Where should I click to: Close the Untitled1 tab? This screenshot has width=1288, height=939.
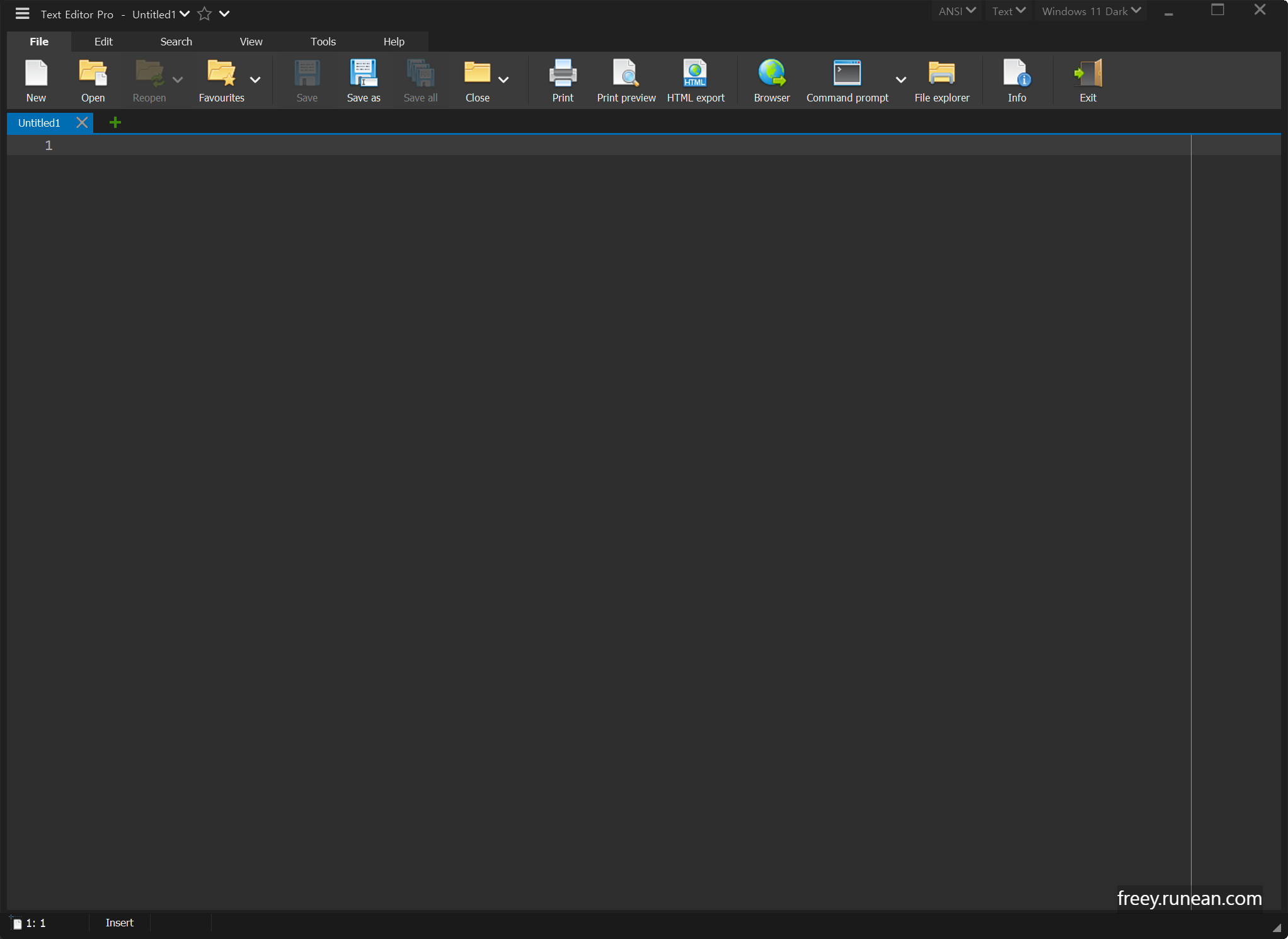point(82,122)
